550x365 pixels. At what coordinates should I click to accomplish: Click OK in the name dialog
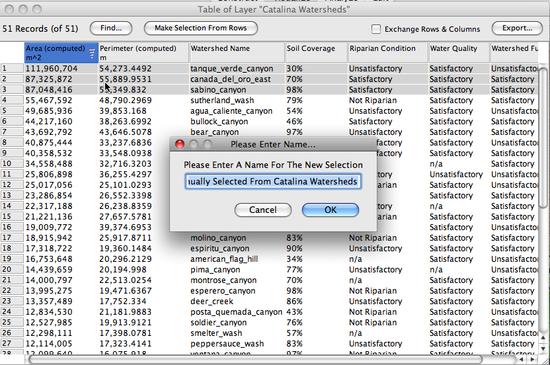330,210
